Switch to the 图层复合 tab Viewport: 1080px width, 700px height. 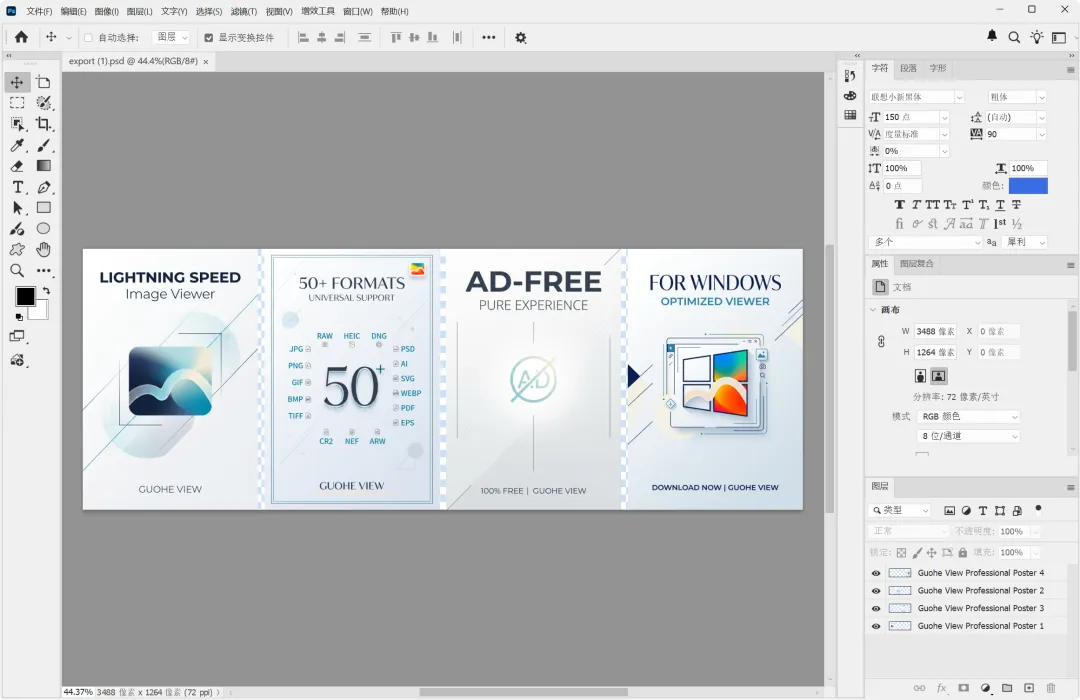click(916, 264)
